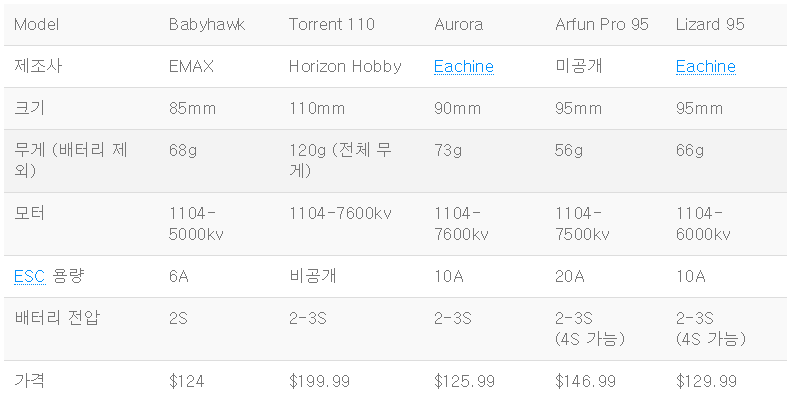The height and width of the screenshot is (401, 793).
Task: Select the Babyhawk column header
Action: 207,24
